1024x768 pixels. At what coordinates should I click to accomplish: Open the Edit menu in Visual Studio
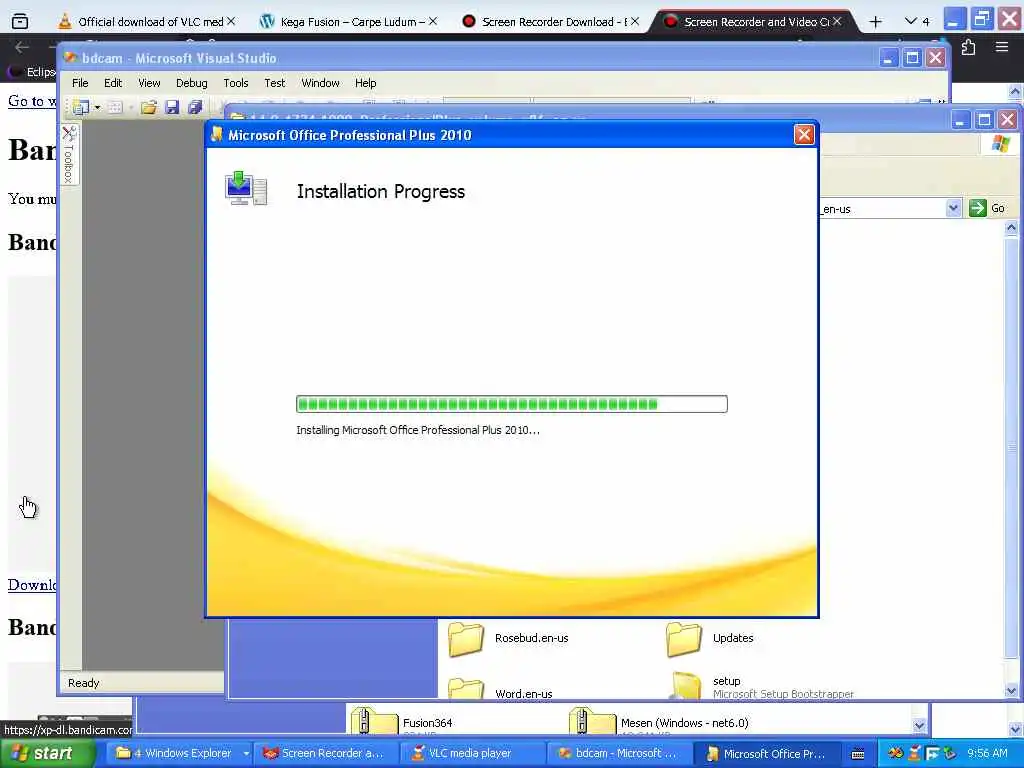click(x=113, y=83)
